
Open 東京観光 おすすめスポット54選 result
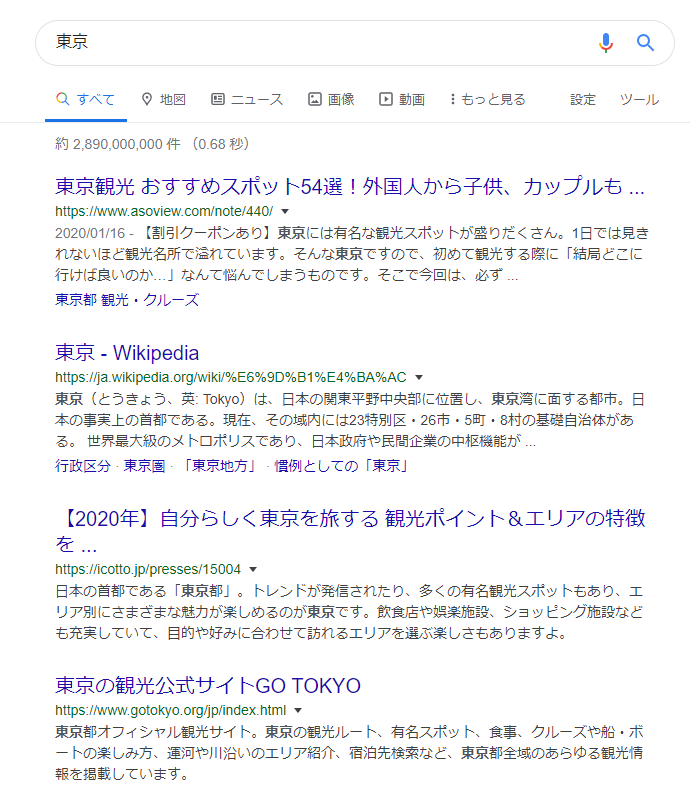350,186
